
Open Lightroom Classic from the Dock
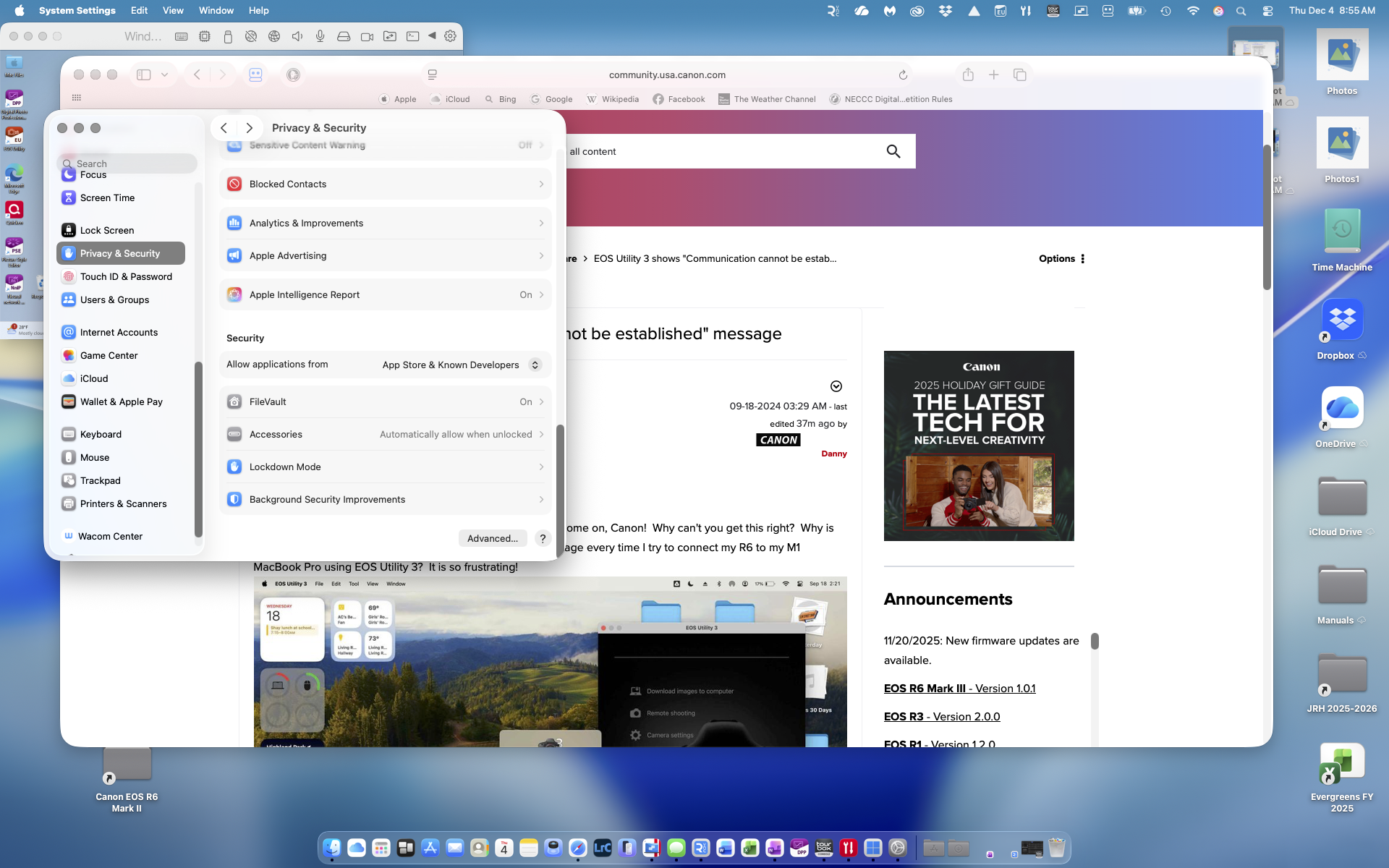[603, 848]
